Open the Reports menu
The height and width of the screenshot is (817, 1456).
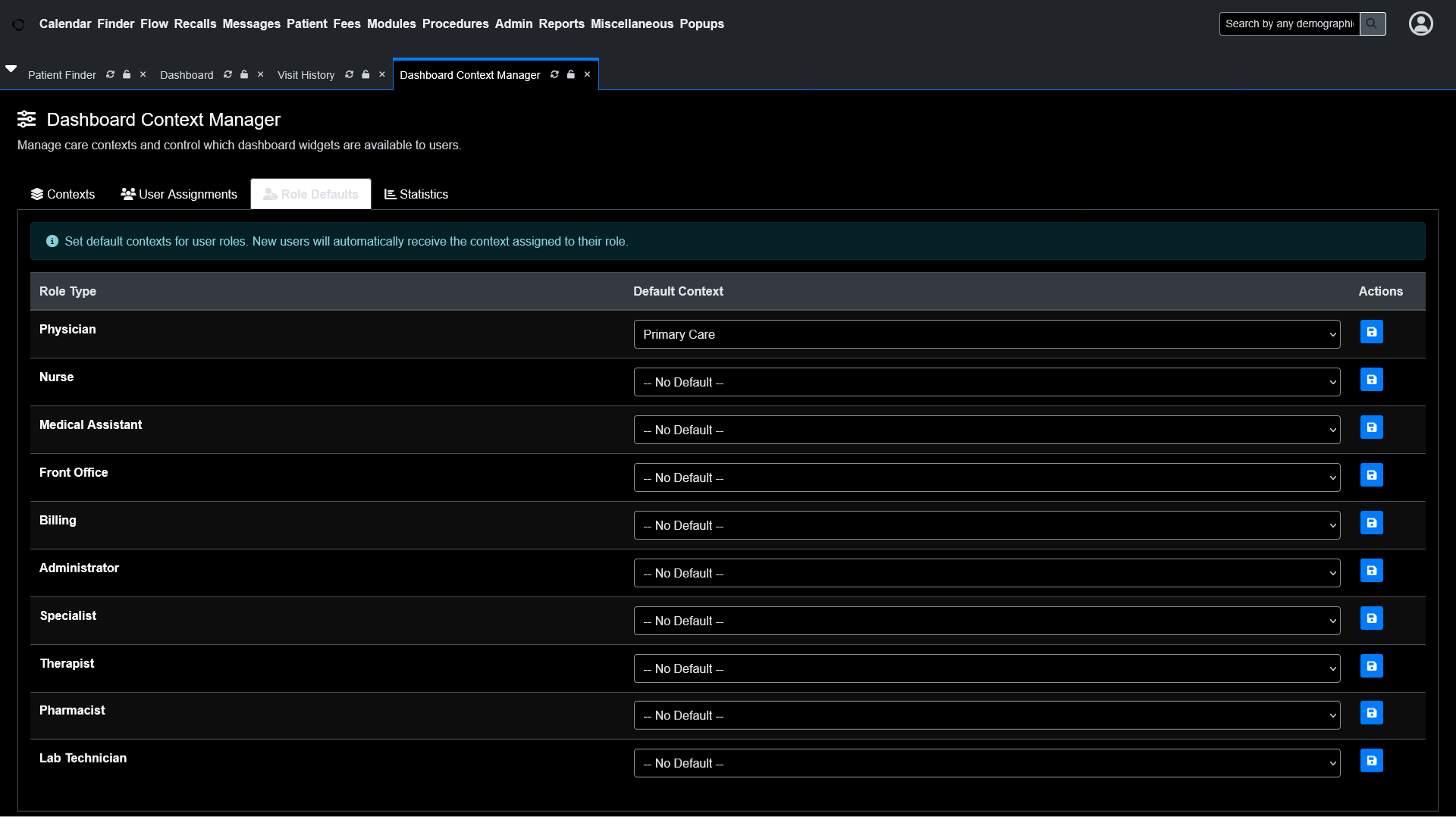tap(561, 23)
